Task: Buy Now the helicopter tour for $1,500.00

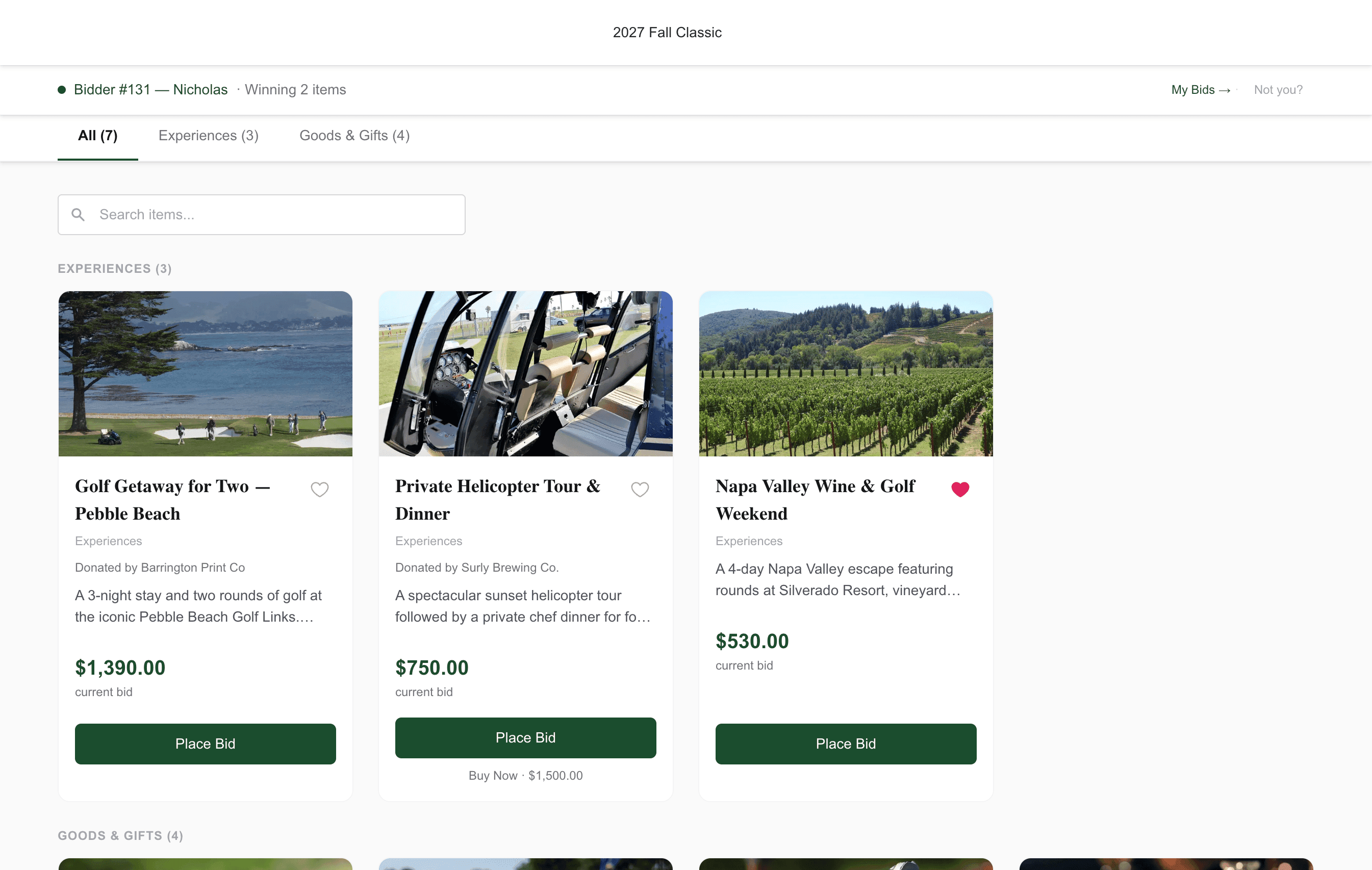Action: click(525, 776)
